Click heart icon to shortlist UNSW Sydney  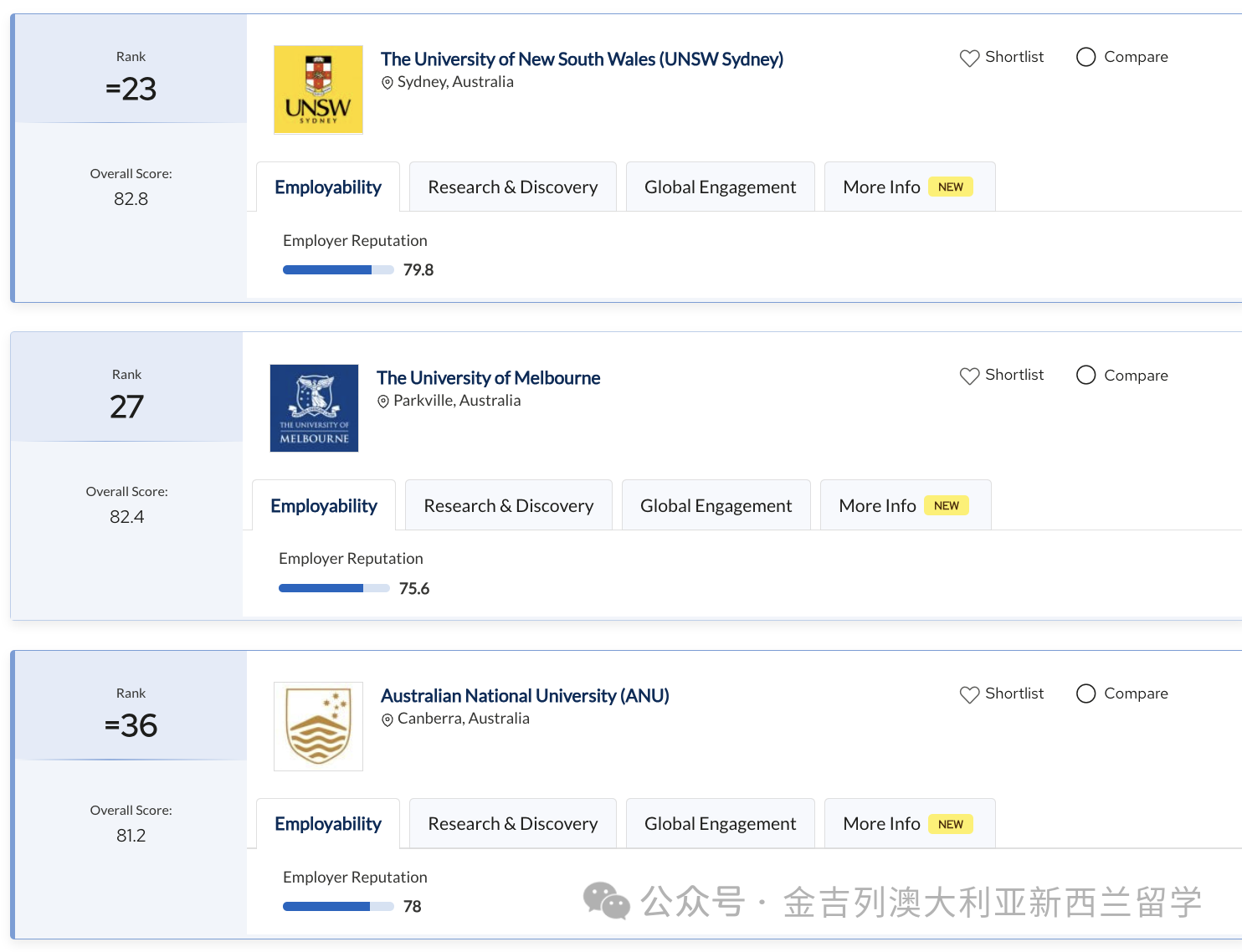tap(969, 58)
